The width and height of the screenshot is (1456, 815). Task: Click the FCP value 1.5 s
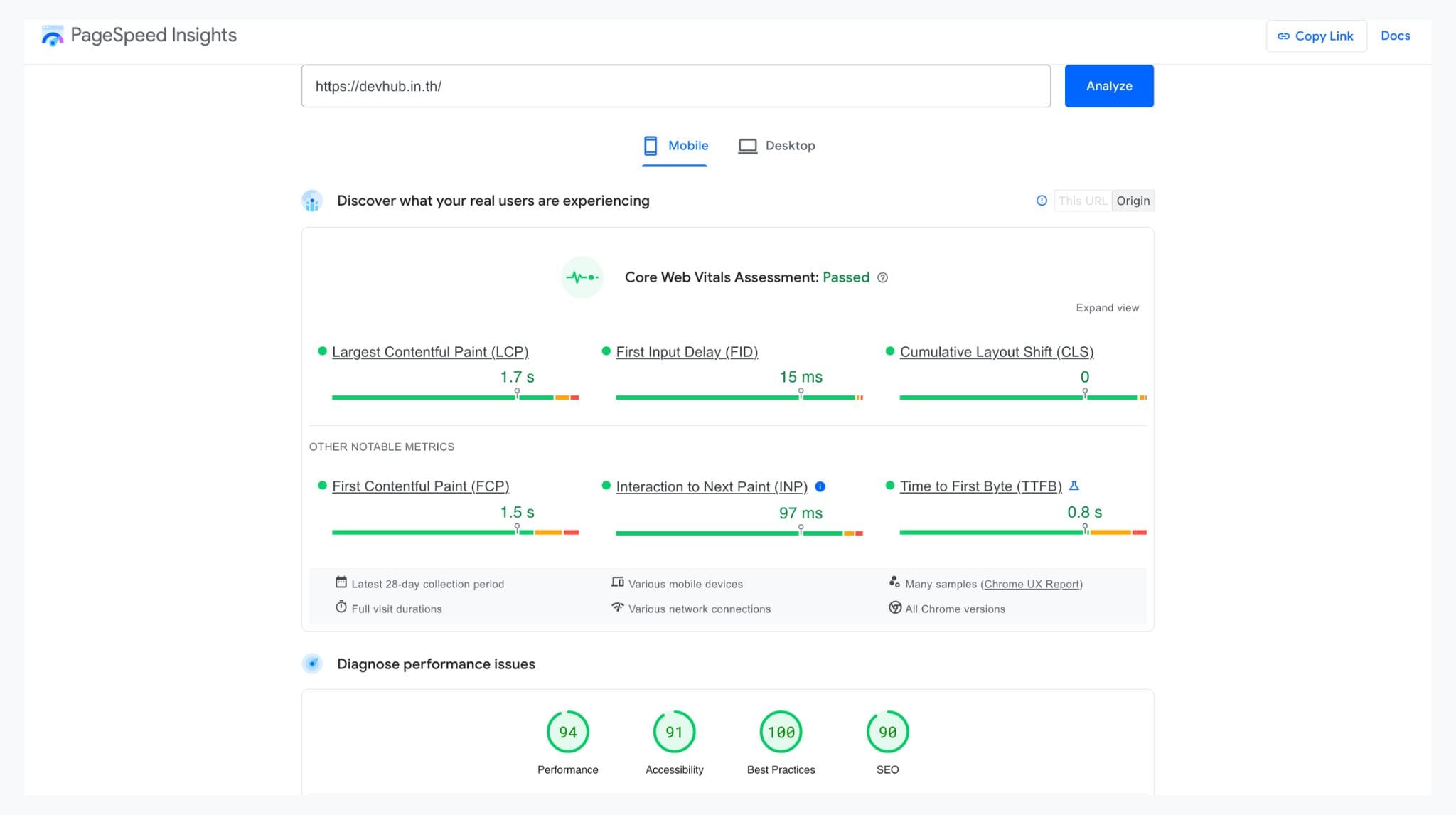tap(517, 512)
